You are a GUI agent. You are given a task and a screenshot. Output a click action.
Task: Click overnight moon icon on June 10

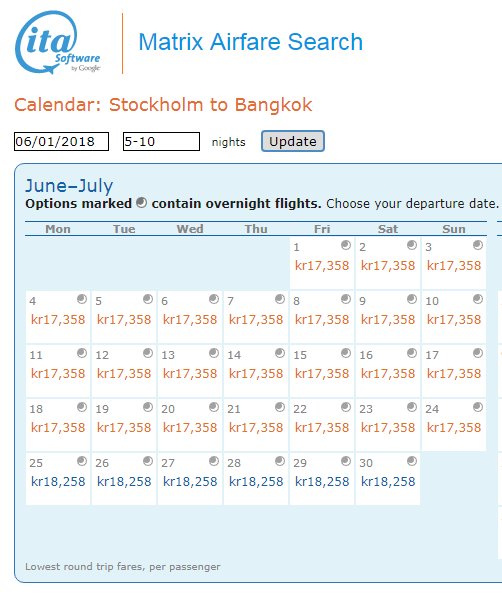[478, 299]
